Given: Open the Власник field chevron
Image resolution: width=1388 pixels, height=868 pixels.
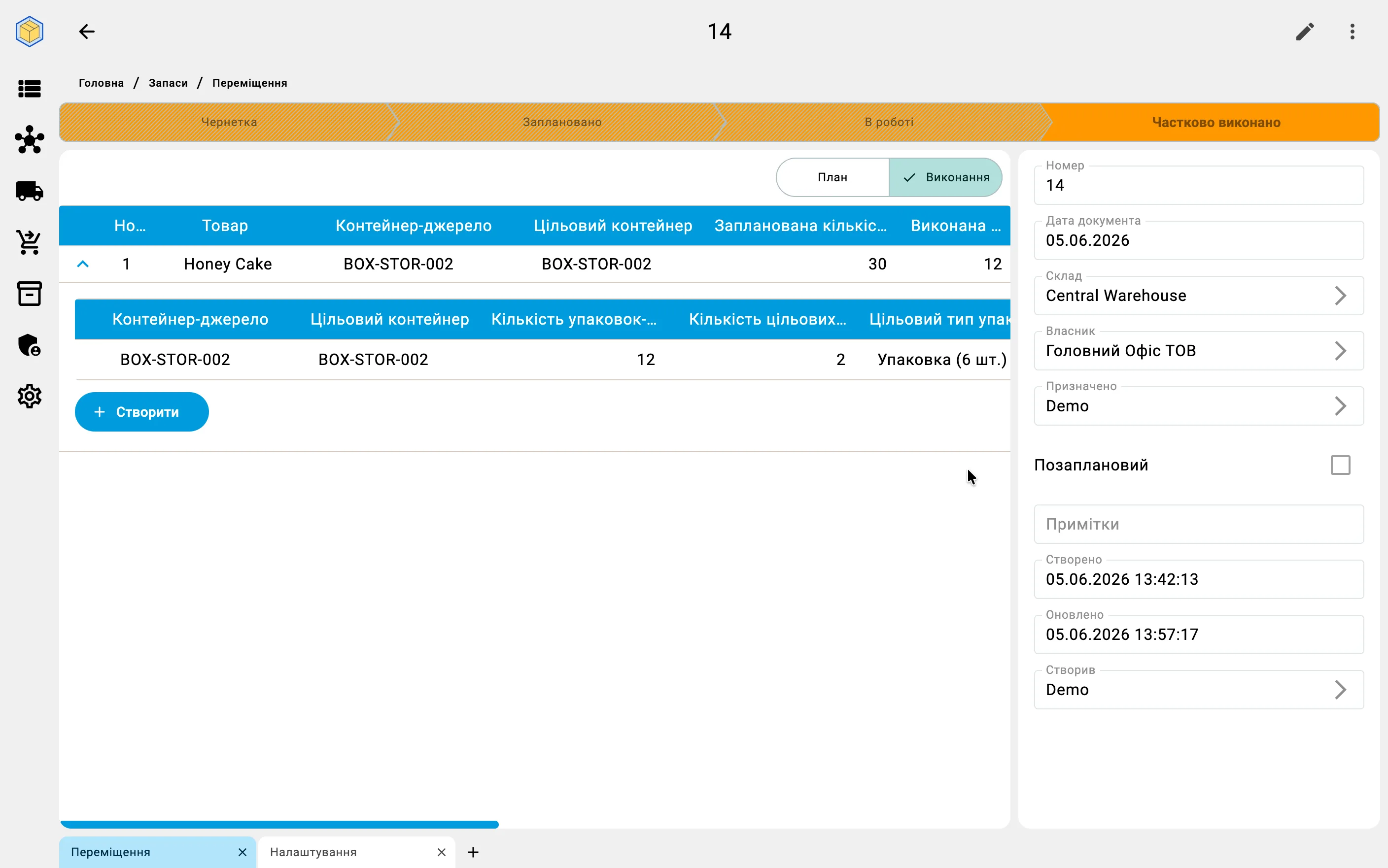Looking at the screenshot, I should pyautogui.click(x=1340, y=351).
